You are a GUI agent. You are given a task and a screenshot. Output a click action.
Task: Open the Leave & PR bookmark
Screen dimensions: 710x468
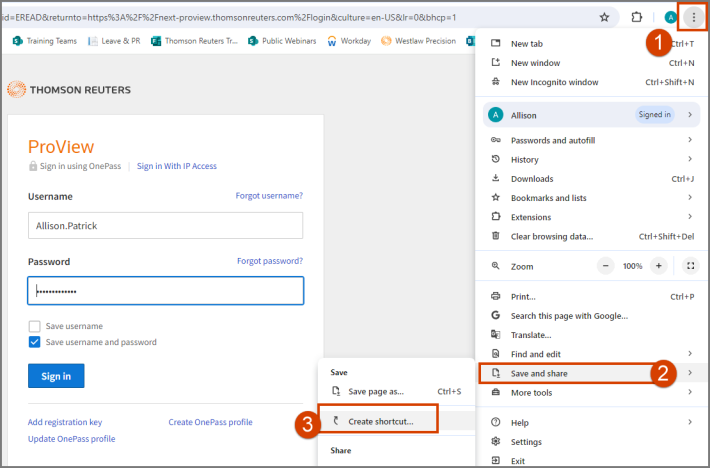tap(114, 41)
